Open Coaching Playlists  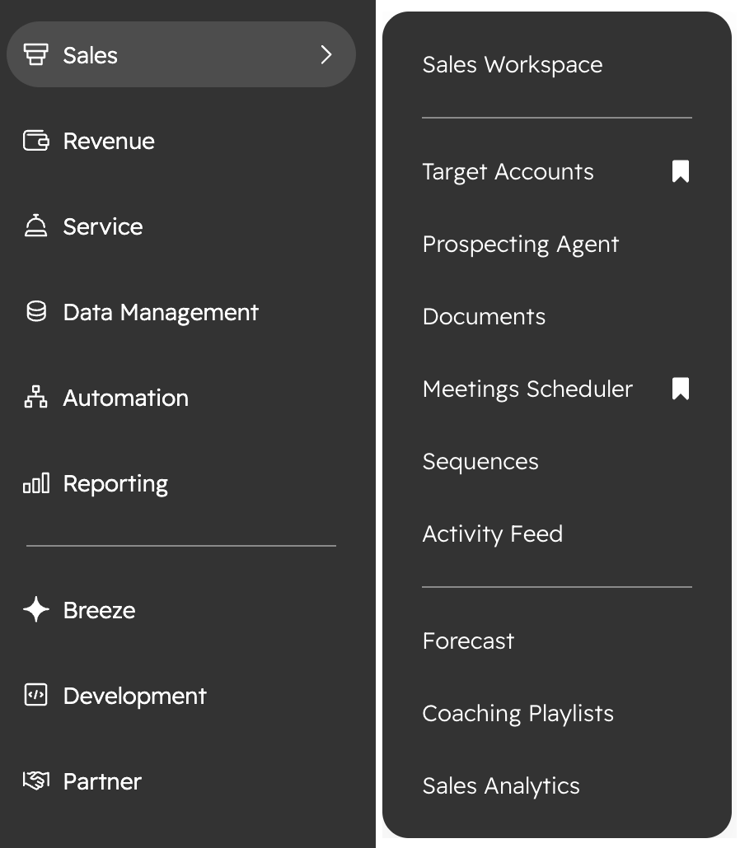518,714
